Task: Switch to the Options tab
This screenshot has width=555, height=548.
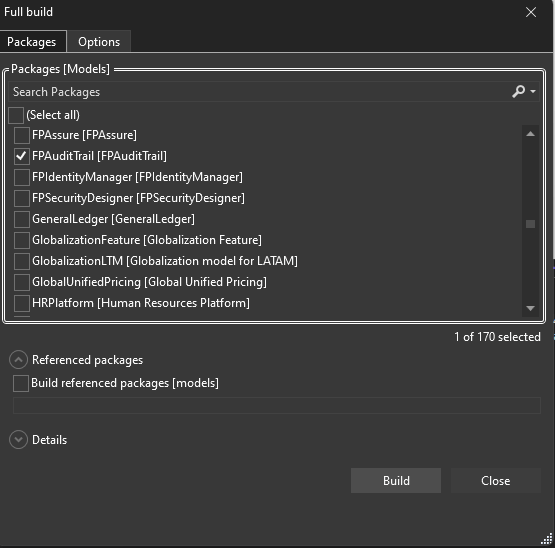Action: 99,42
